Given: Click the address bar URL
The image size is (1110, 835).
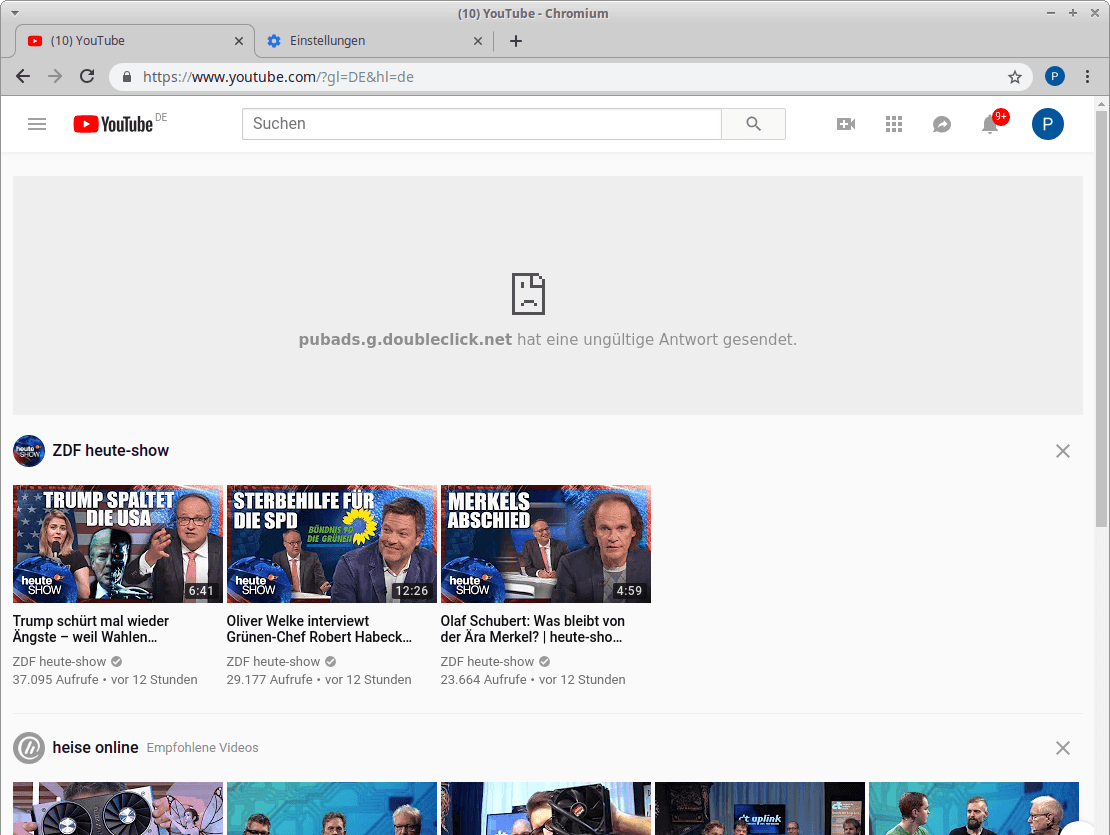Looking at the screenshot, I should 278,77.
